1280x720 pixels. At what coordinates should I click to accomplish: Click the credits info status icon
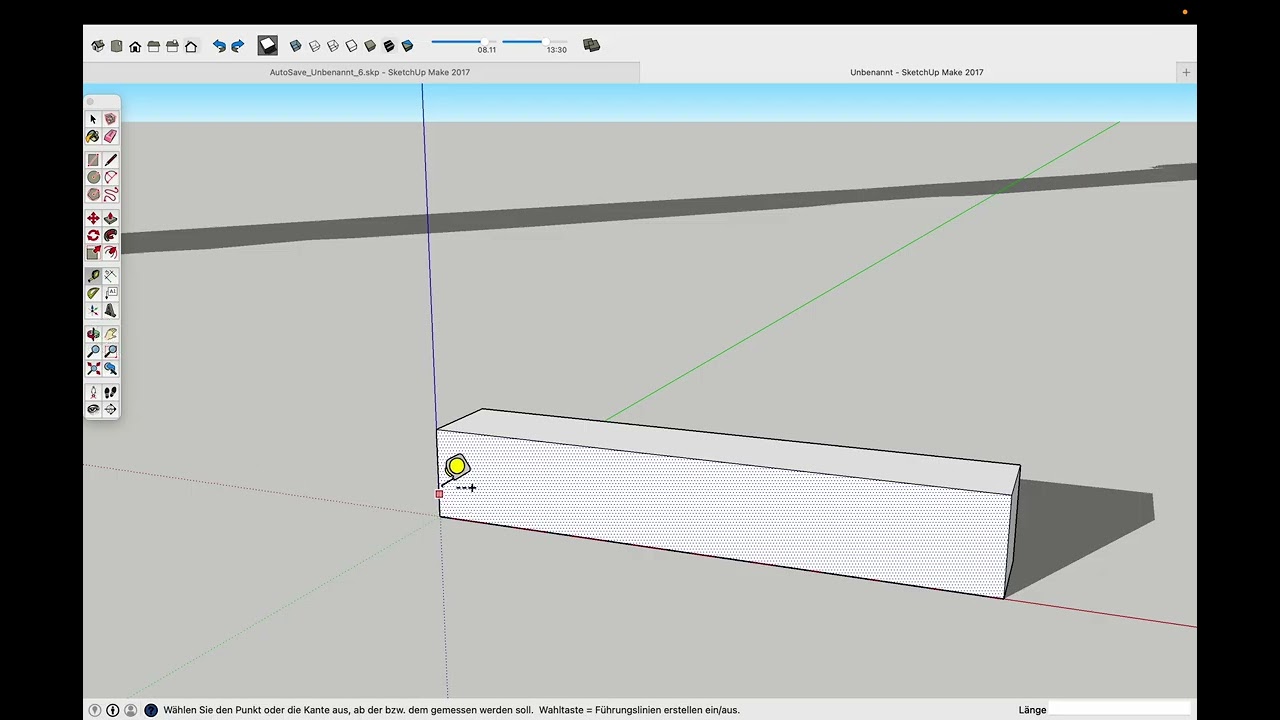click(113, 710)
